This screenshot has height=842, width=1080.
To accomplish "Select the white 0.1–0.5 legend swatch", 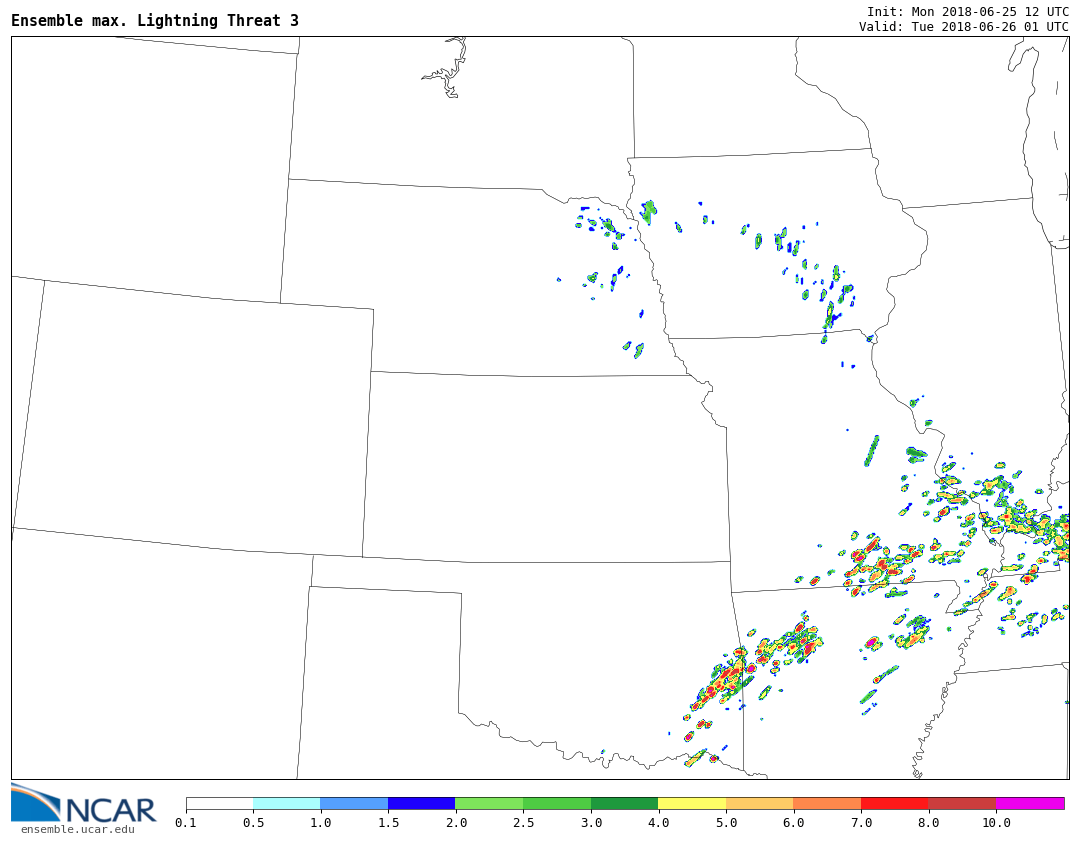I will [219, 803].
